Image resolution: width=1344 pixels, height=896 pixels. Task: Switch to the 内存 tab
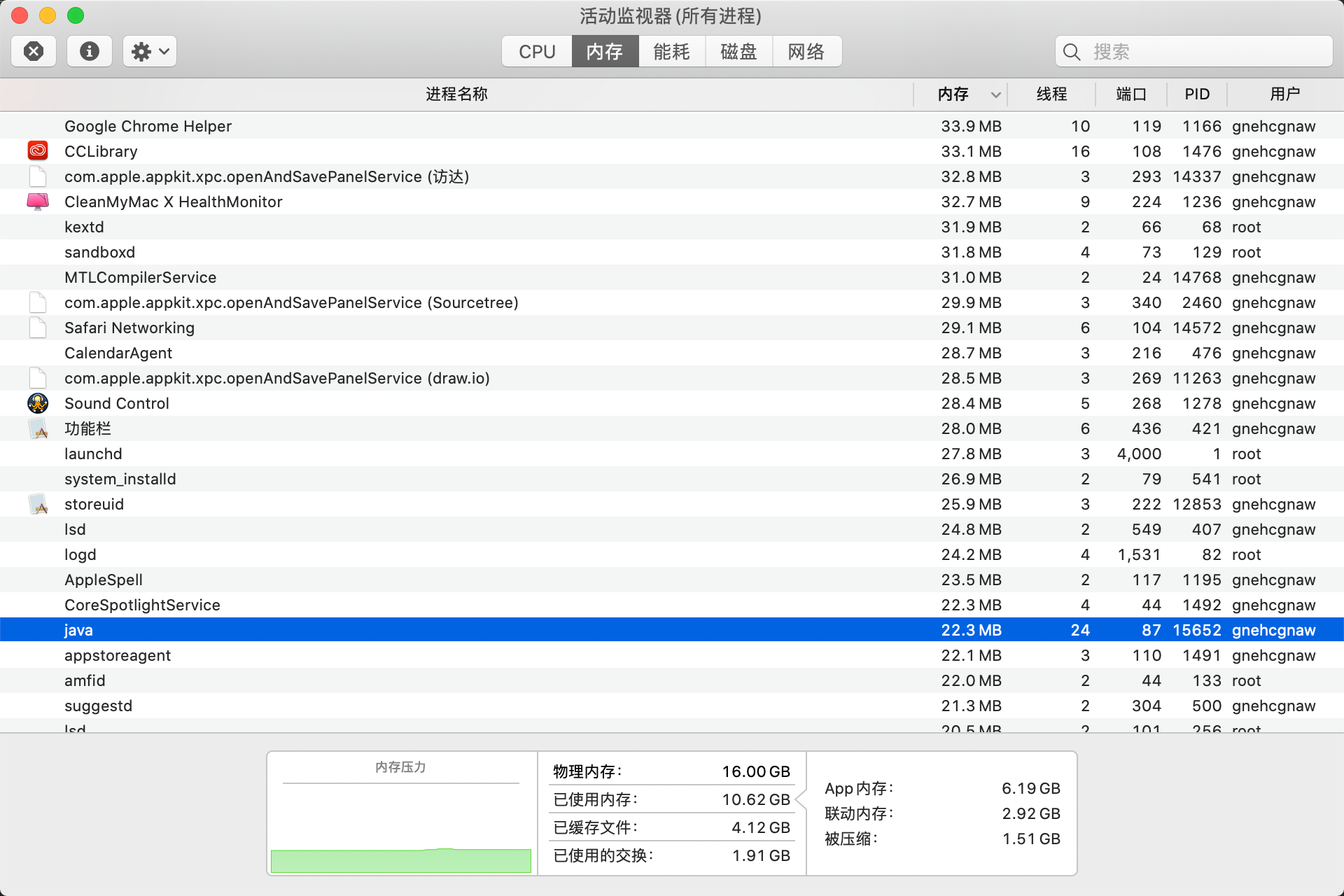point(605,52)
